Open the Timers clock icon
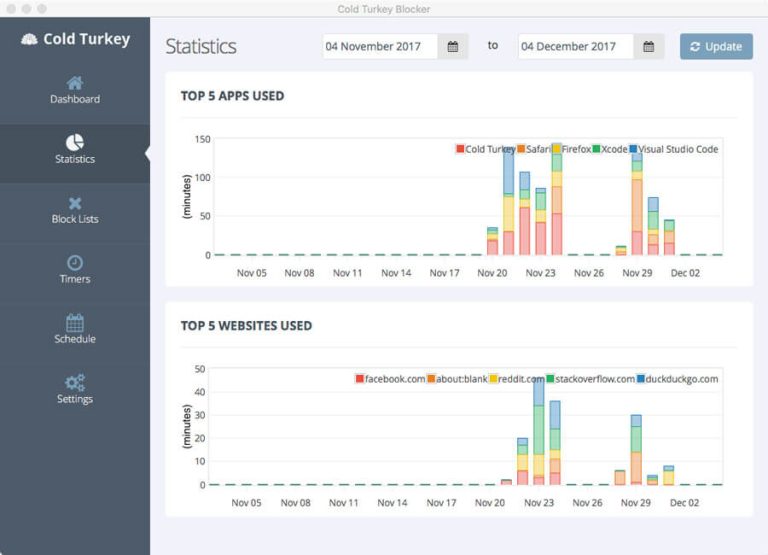 (75, 262)
